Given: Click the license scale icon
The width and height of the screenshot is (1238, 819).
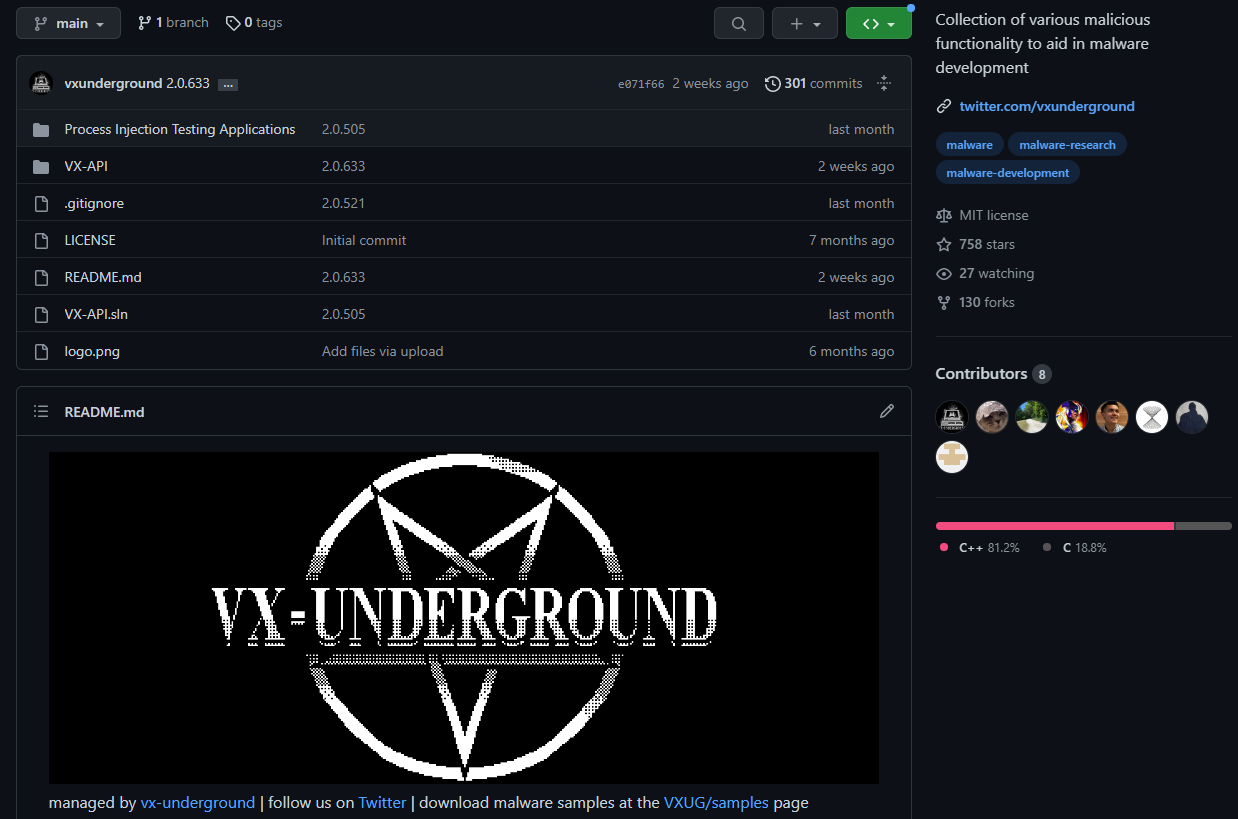Looking at the screenshot, I should tap(944, 215).
